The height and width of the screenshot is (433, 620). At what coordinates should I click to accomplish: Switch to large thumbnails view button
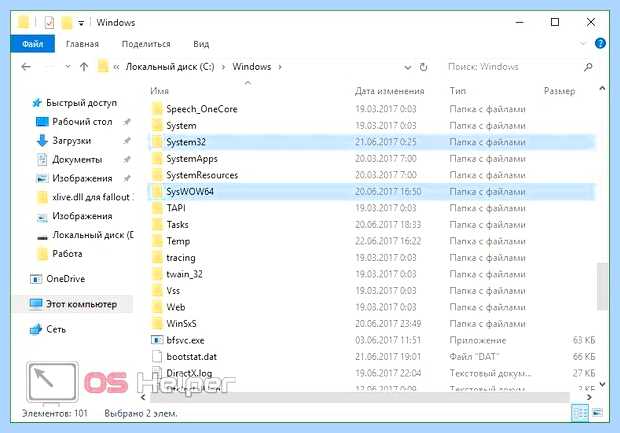click(x=597, y=413)
